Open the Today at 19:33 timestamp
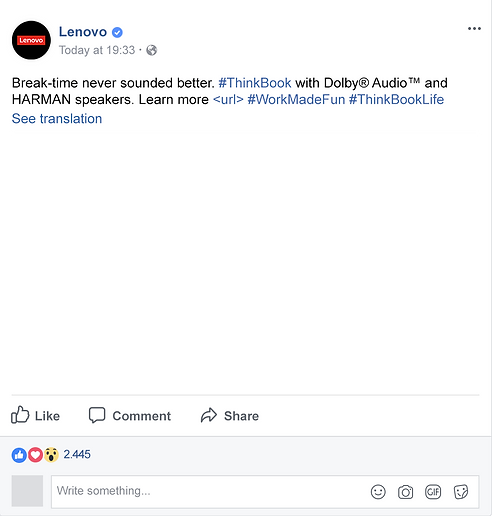Screen dimensions: 492x516 pyautogui.click(x=97, y=50)
